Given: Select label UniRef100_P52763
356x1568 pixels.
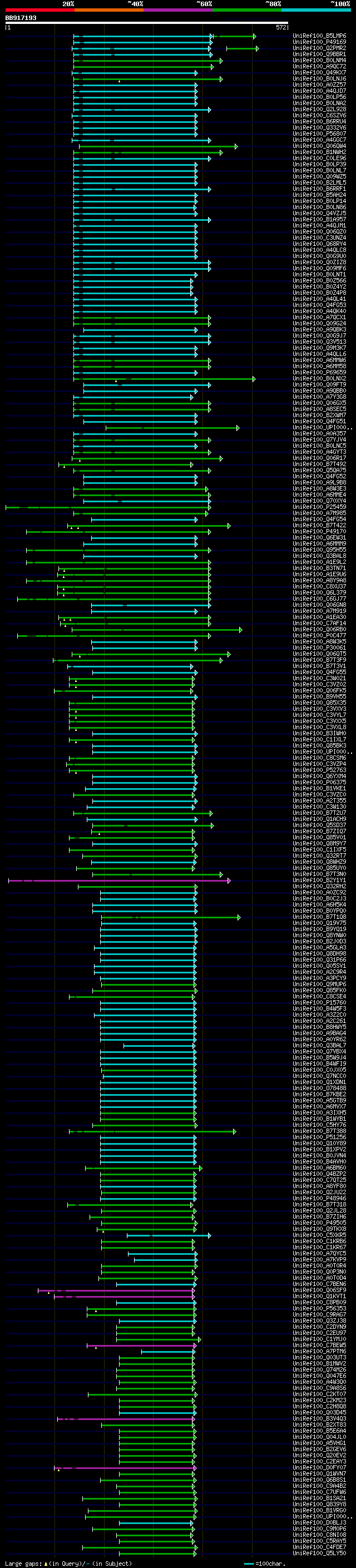Looking at the screenshot, I should click(x=319, y=770).
